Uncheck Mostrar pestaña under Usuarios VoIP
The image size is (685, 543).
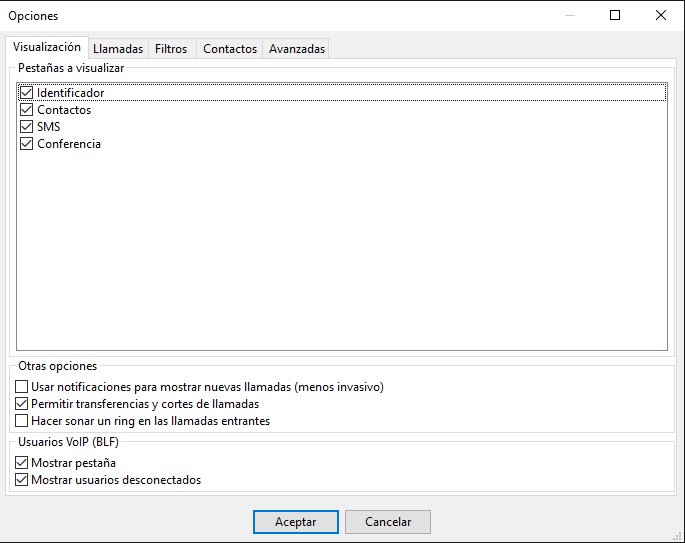[x=23, y=463]
